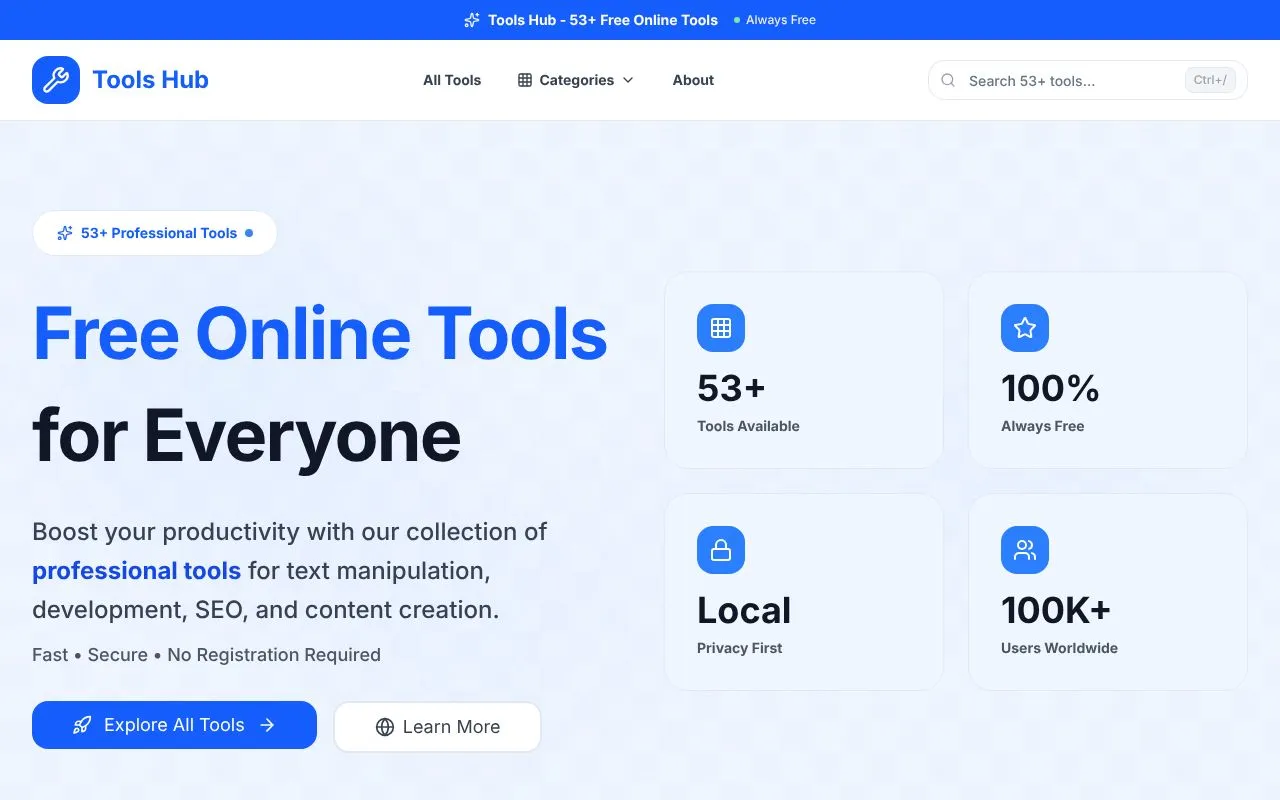
Task: Click the Ctrl+/ shortcut badge
Action: coord(1210,80)
